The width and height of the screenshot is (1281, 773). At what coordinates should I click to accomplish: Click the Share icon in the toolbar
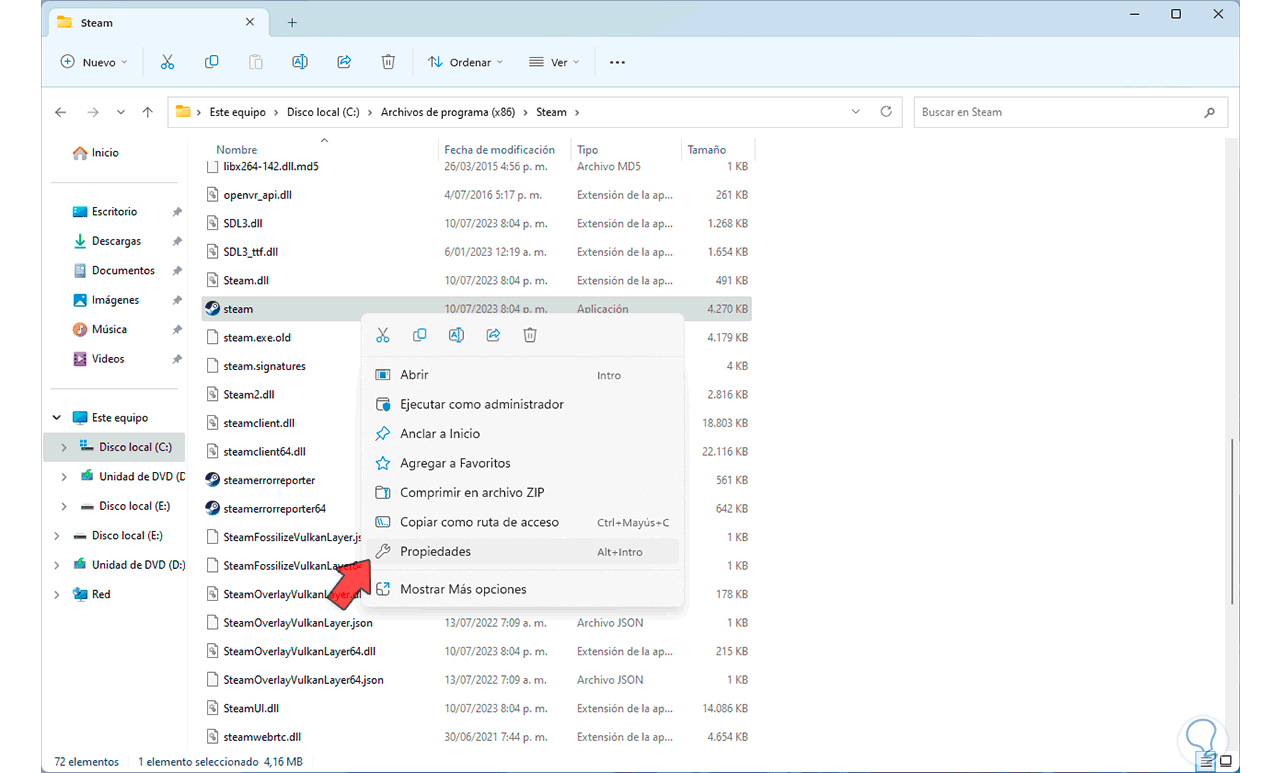click(344, 62)
